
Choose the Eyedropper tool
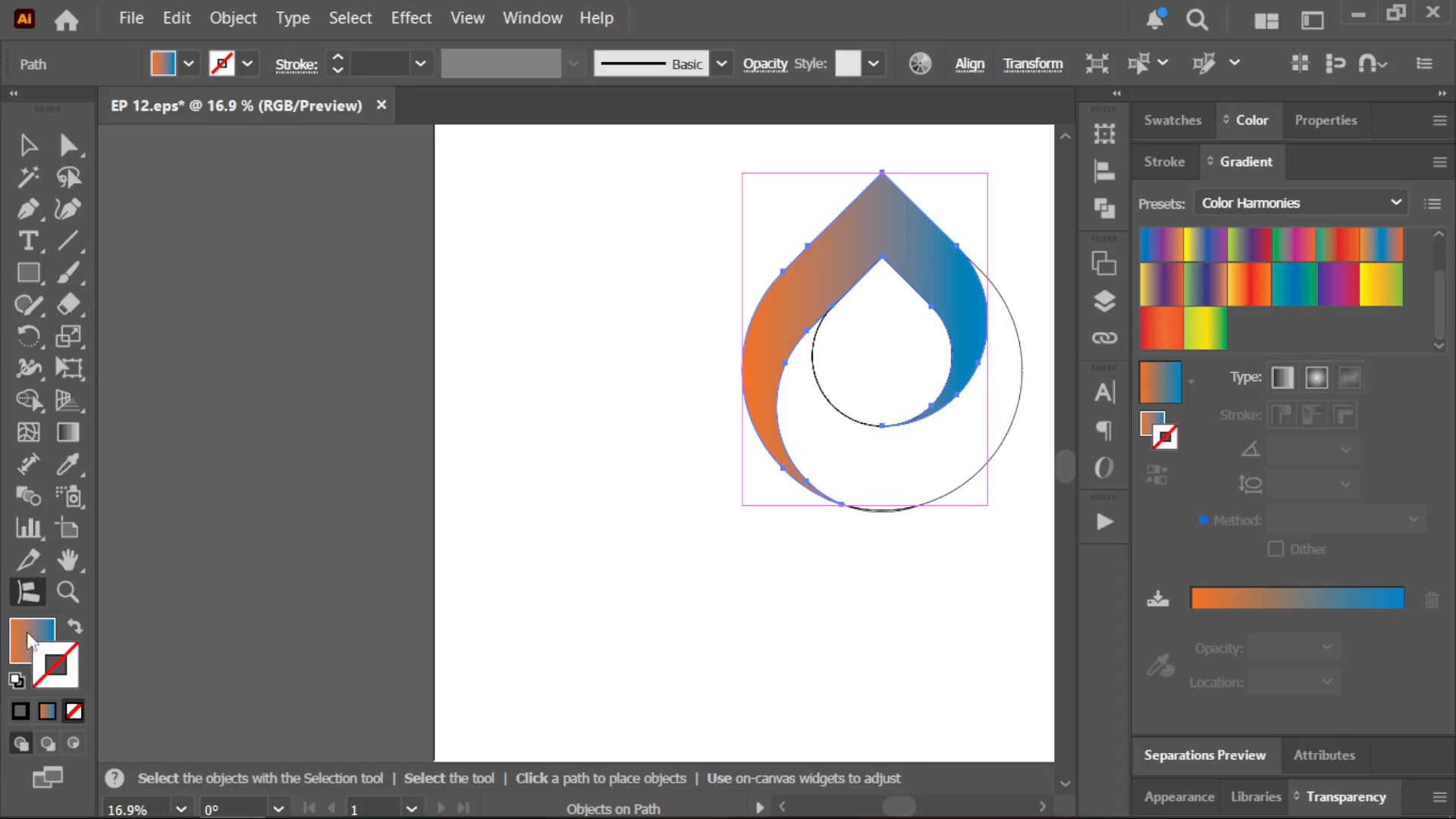click(68, 464)
